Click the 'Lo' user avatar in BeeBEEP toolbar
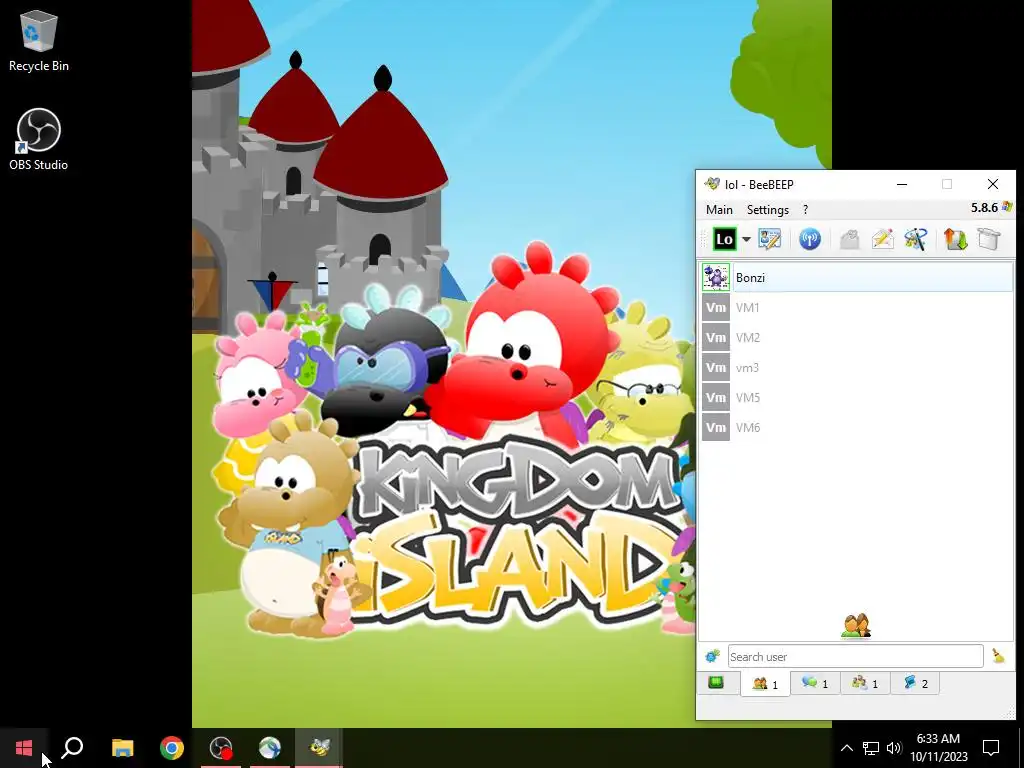The image size is (1024, 768). pos(724,239)
